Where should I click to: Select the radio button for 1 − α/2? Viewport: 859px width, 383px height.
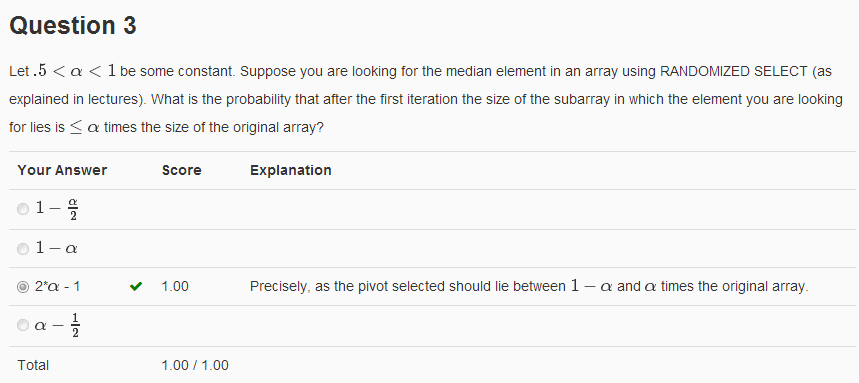pos(22,209)
